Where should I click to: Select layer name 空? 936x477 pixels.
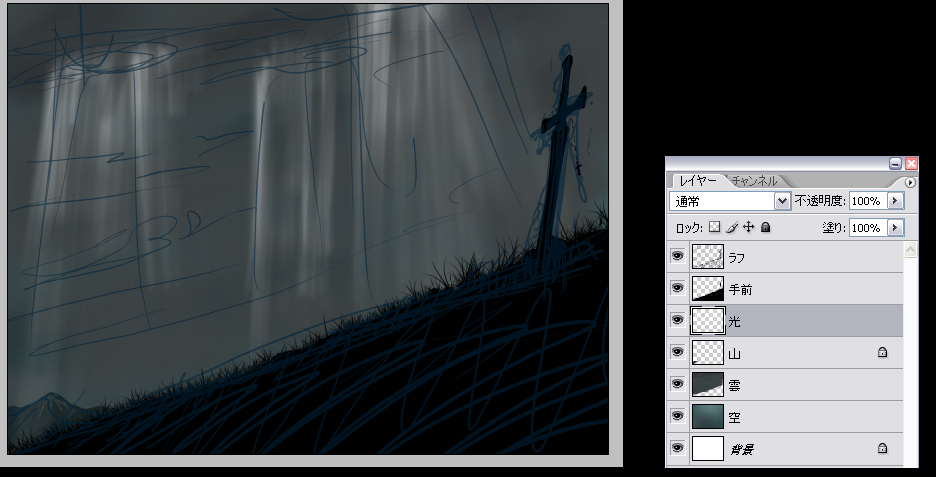pos(735,417)
